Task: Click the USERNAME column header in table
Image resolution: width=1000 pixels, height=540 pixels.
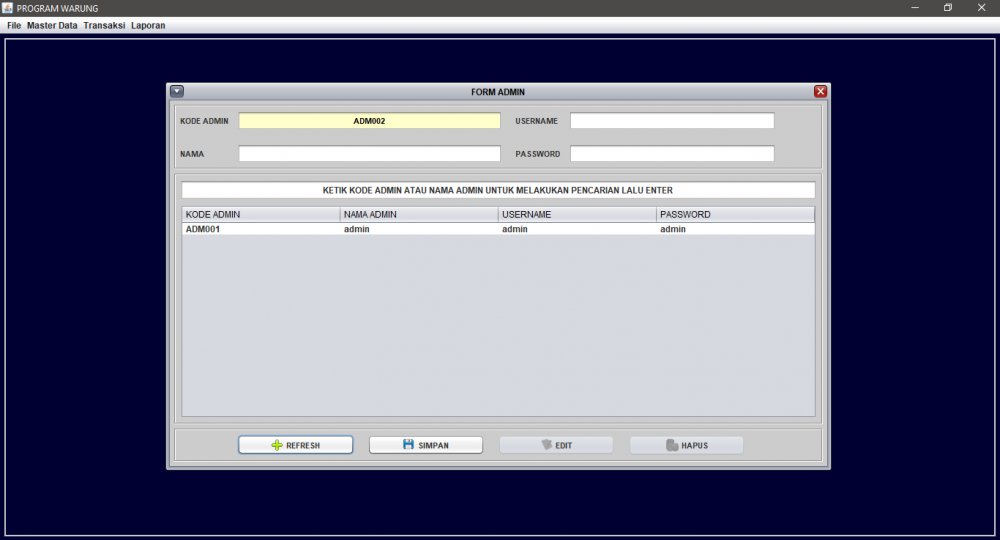Action: [x=576, y=214]
